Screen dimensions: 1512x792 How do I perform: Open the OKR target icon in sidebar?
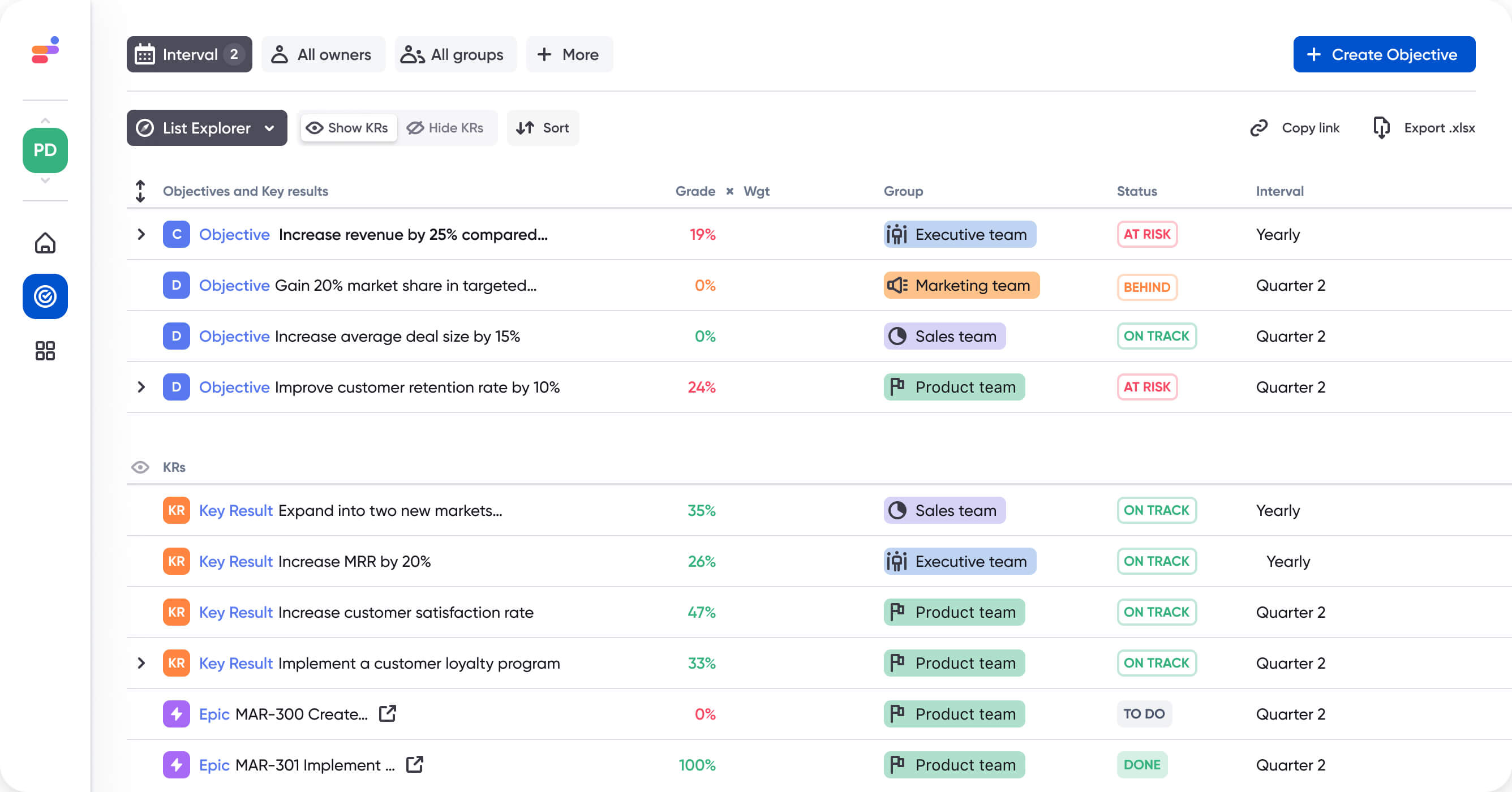point(45,296)
